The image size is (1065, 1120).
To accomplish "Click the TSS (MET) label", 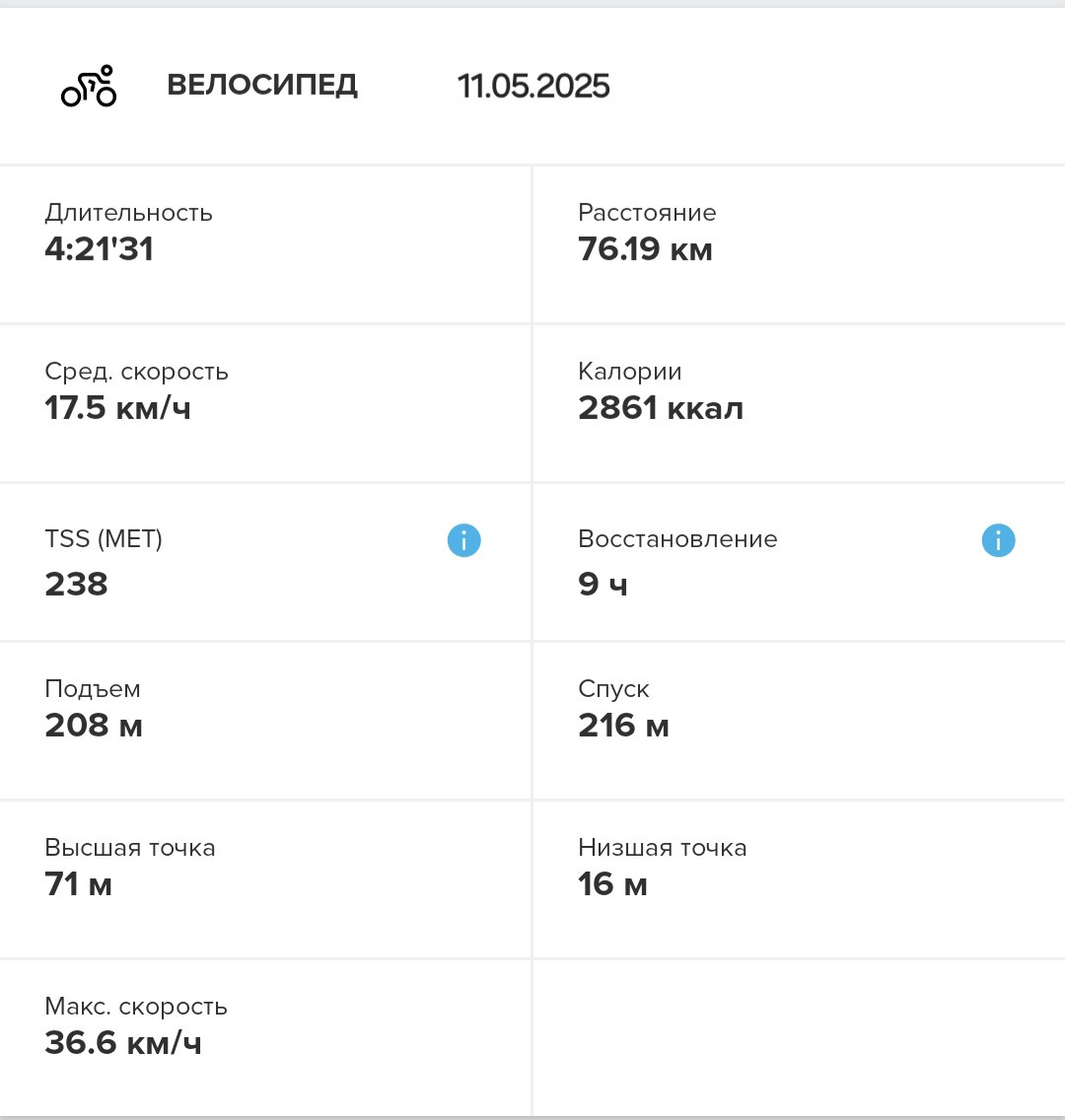I will (104, 538).
